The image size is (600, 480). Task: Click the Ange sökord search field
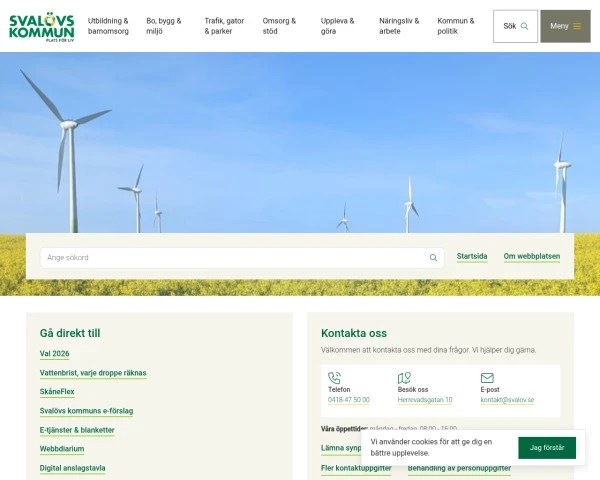pyautogui.click(x=242, y=258)
